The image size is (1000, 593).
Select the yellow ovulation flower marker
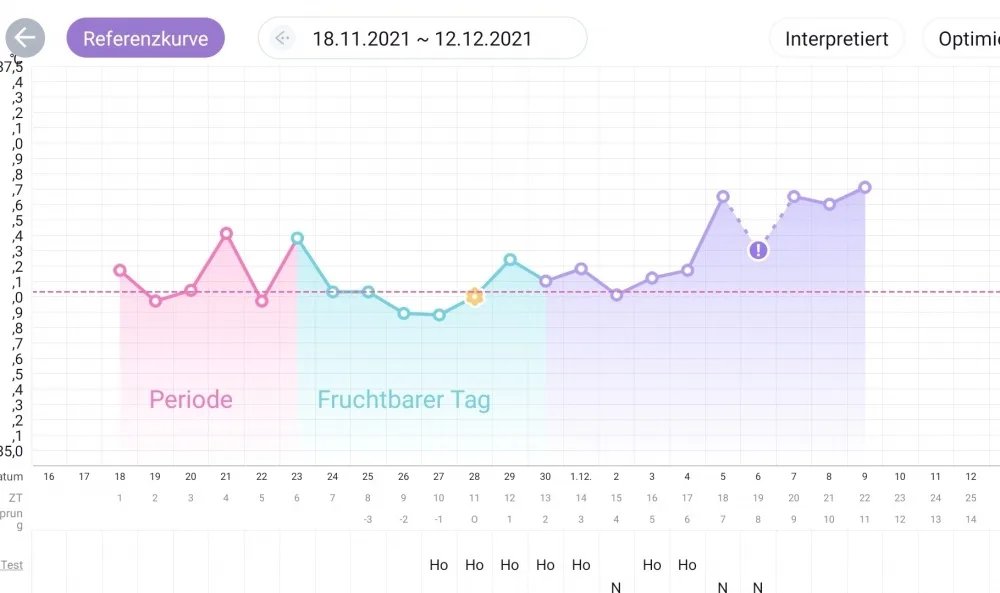[x=474, y=296]
